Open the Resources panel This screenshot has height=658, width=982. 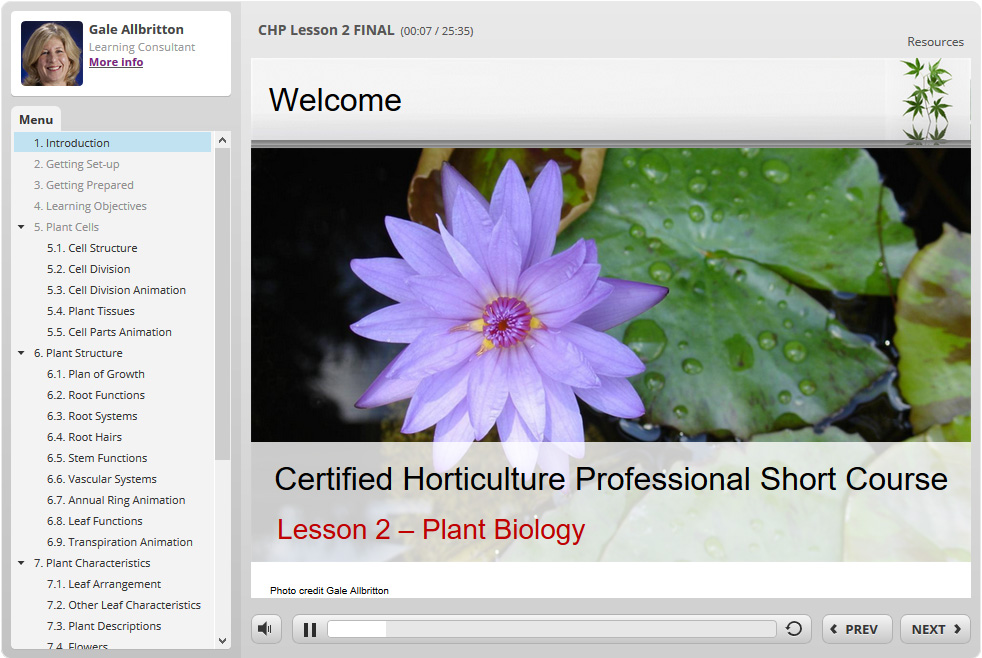tap(935, 41)
